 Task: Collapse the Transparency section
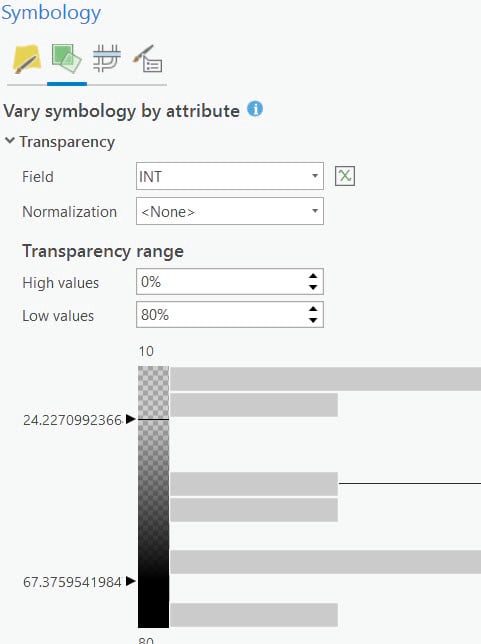9,141
